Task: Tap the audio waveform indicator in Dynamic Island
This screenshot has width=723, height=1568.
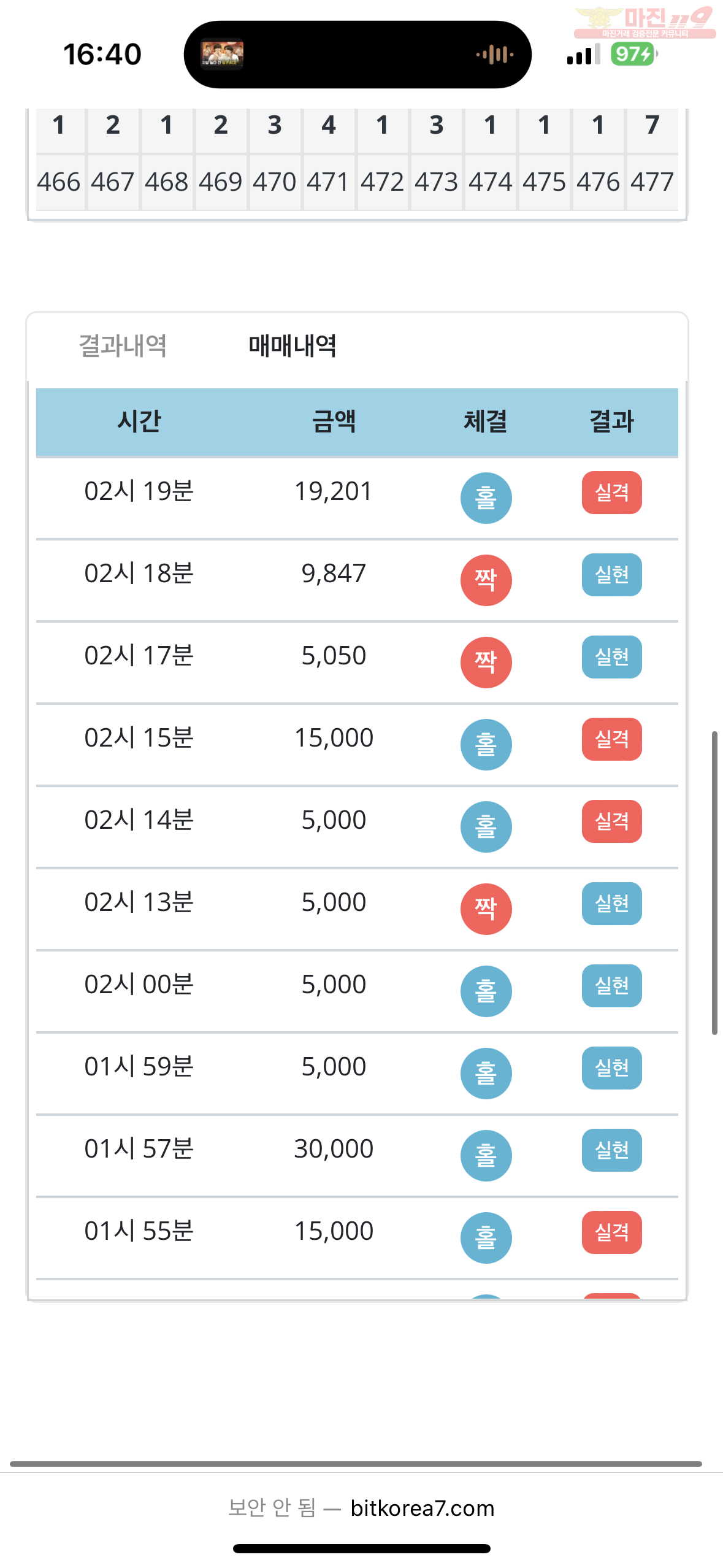Action: tap(494, 55)
